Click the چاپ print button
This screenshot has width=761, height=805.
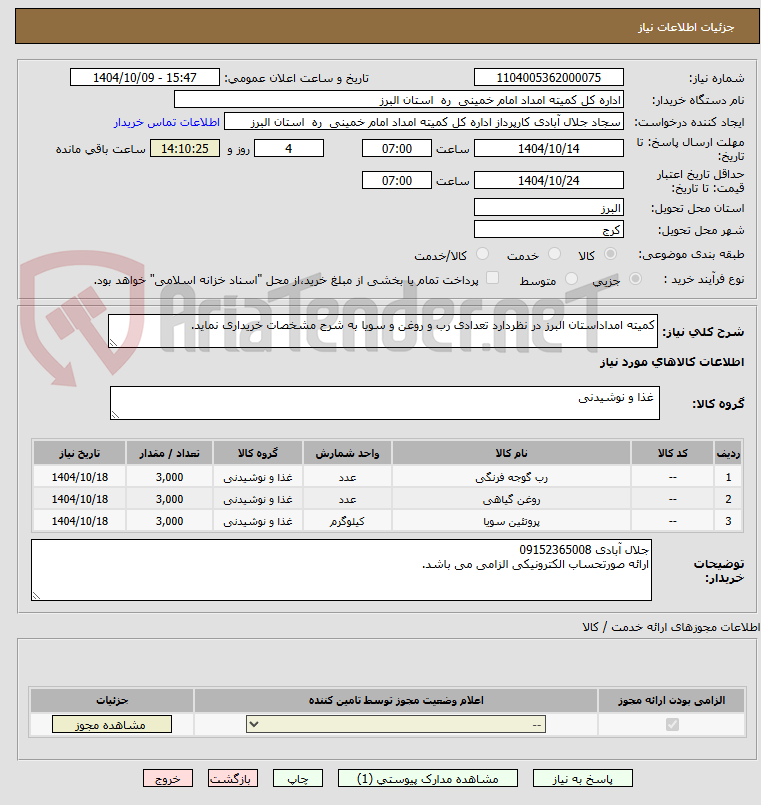[298, 778]
